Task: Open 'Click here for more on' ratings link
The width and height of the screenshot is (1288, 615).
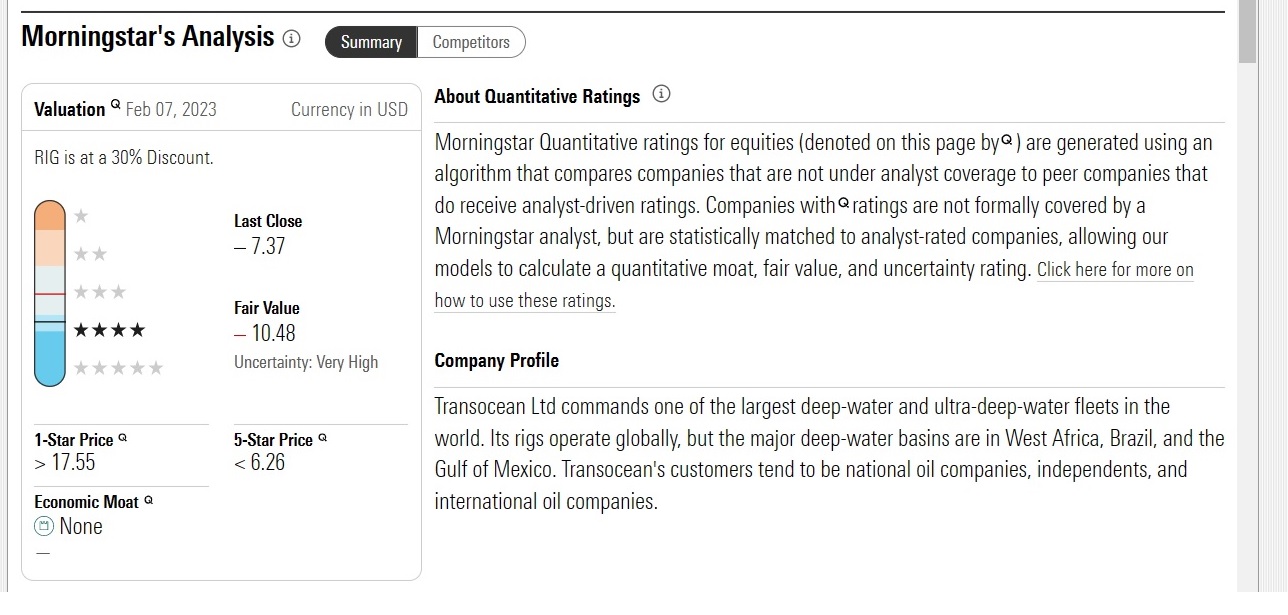Action: point(1115,270)
